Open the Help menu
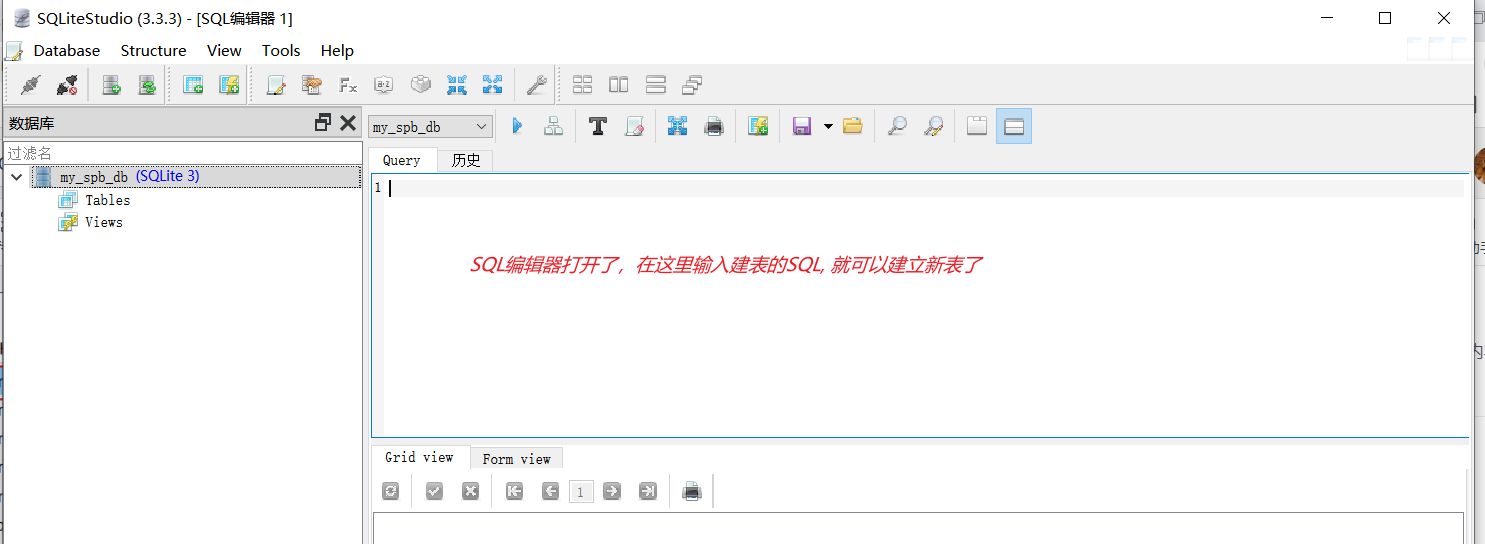The image size is (1485, 544). click(x=337, y=50)
